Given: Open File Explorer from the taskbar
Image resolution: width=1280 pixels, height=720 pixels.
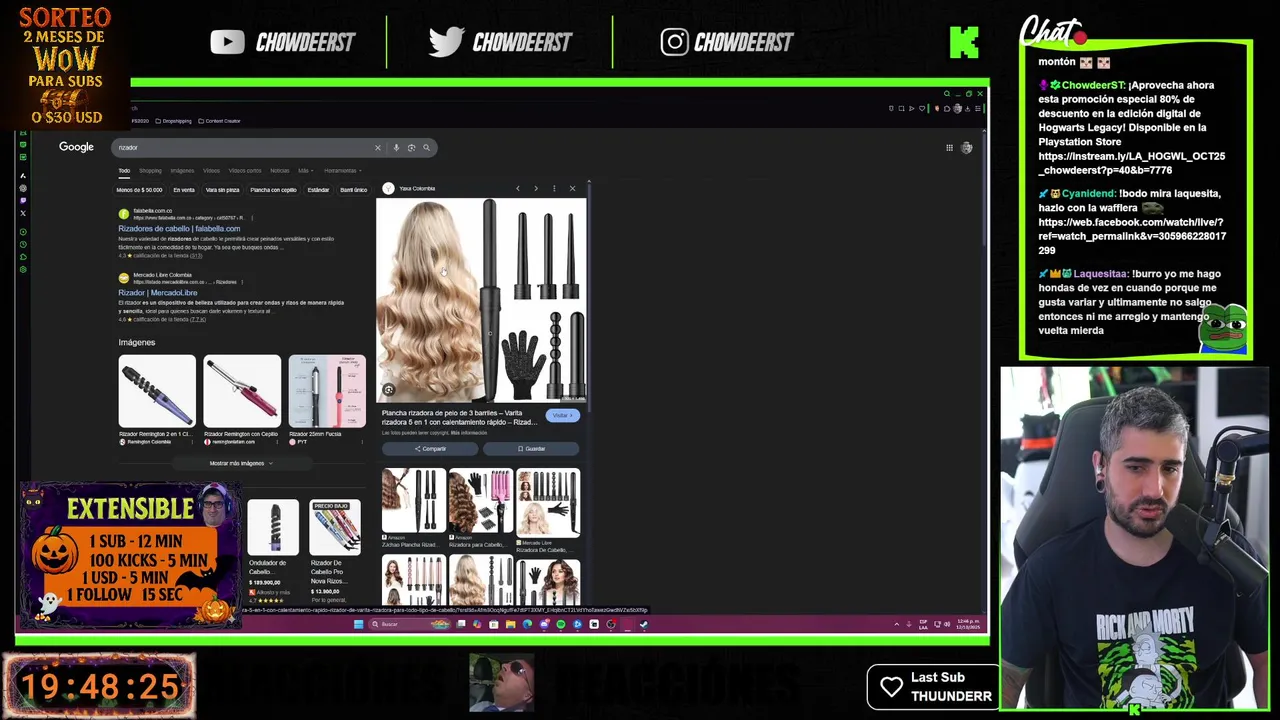Looking at the screenshot, I should 510,624.
